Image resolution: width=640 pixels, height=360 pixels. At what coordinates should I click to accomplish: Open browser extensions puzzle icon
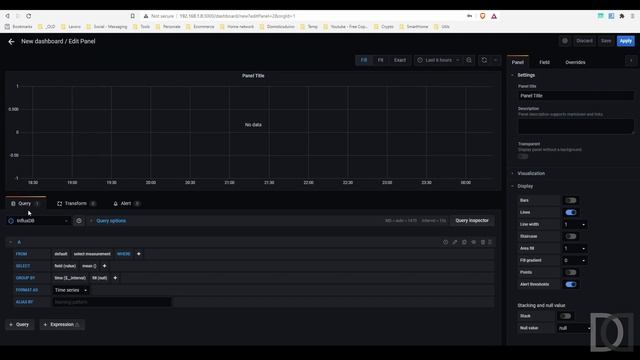pyautogui.click(x=622, y=16)
